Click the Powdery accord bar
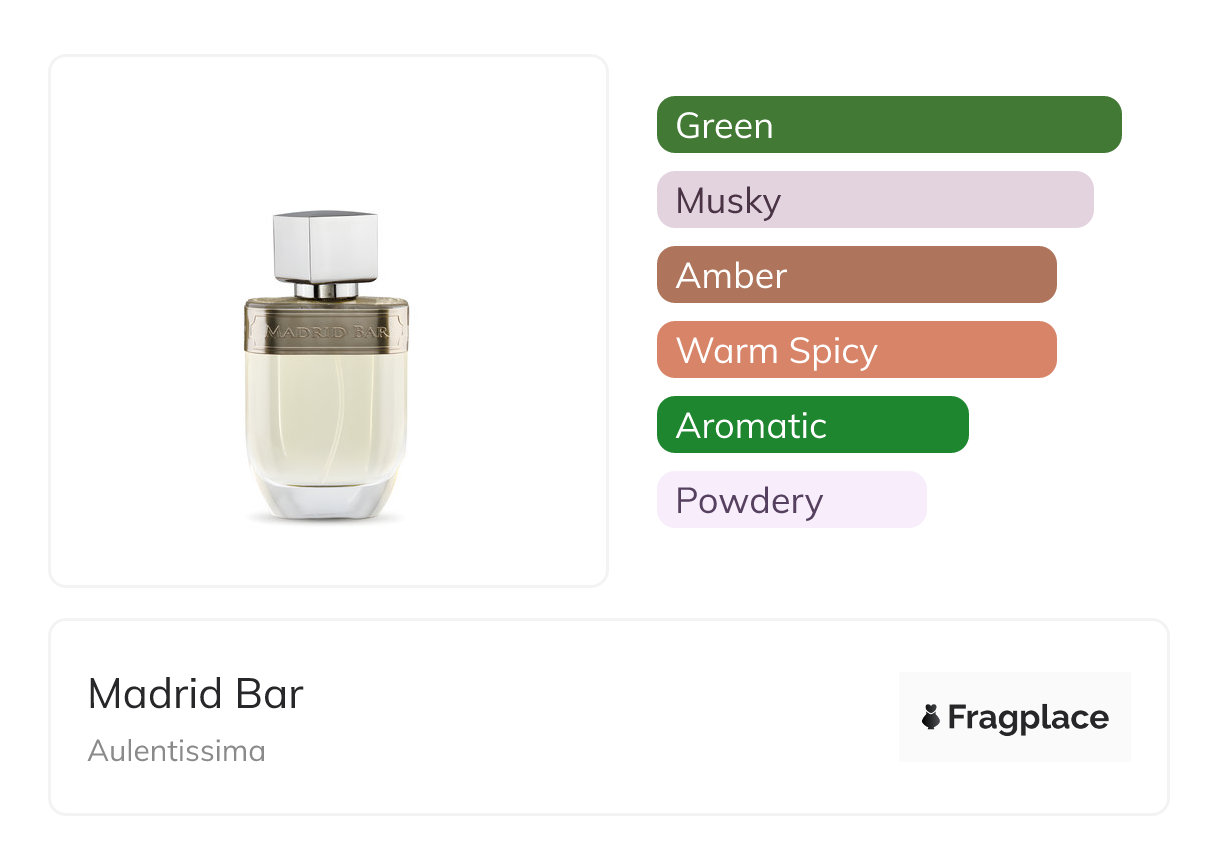This screenshot has height=864, width=1218. pos(791,500)
